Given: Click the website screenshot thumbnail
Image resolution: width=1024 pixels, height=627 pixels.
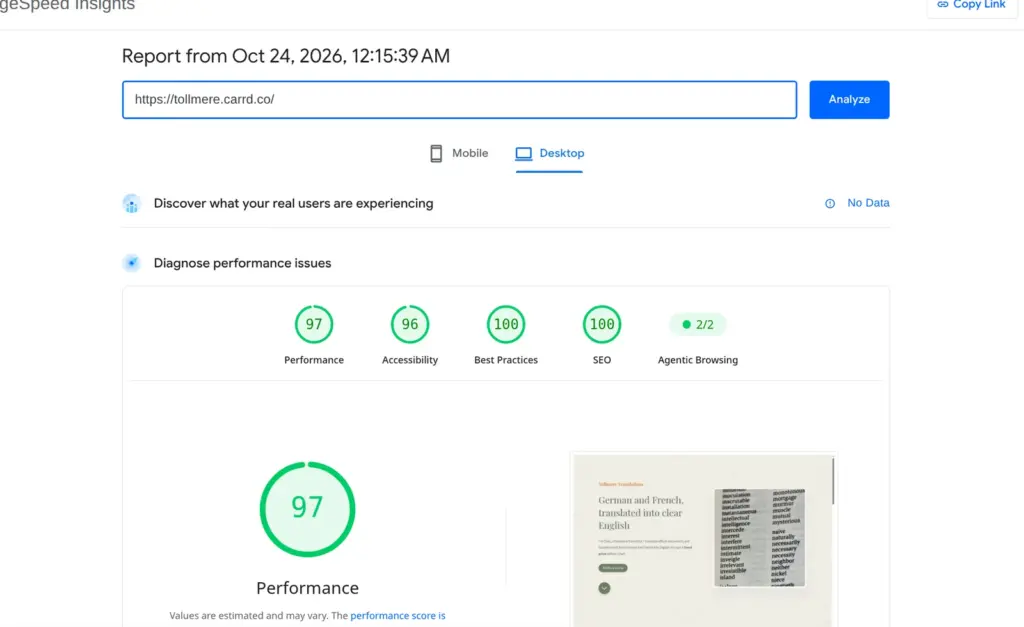Looking at the screenshot, I should point(703,541).
